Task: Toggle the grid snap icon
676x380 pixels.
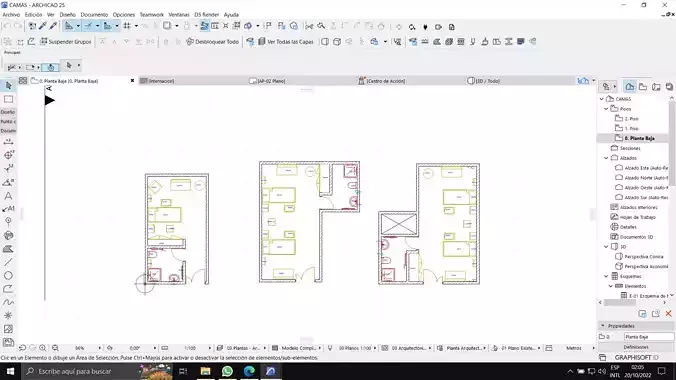Action: (127, 26)
